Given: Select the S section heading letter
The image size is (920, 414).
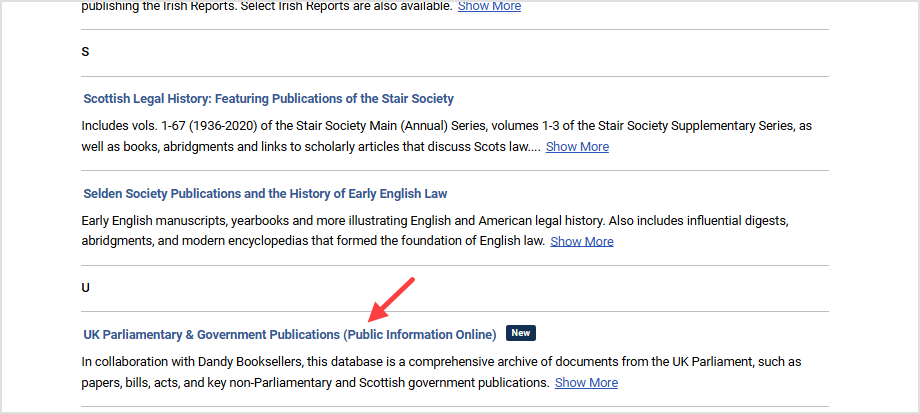Looking at the screenshot, I should click(x=85, y=52).
